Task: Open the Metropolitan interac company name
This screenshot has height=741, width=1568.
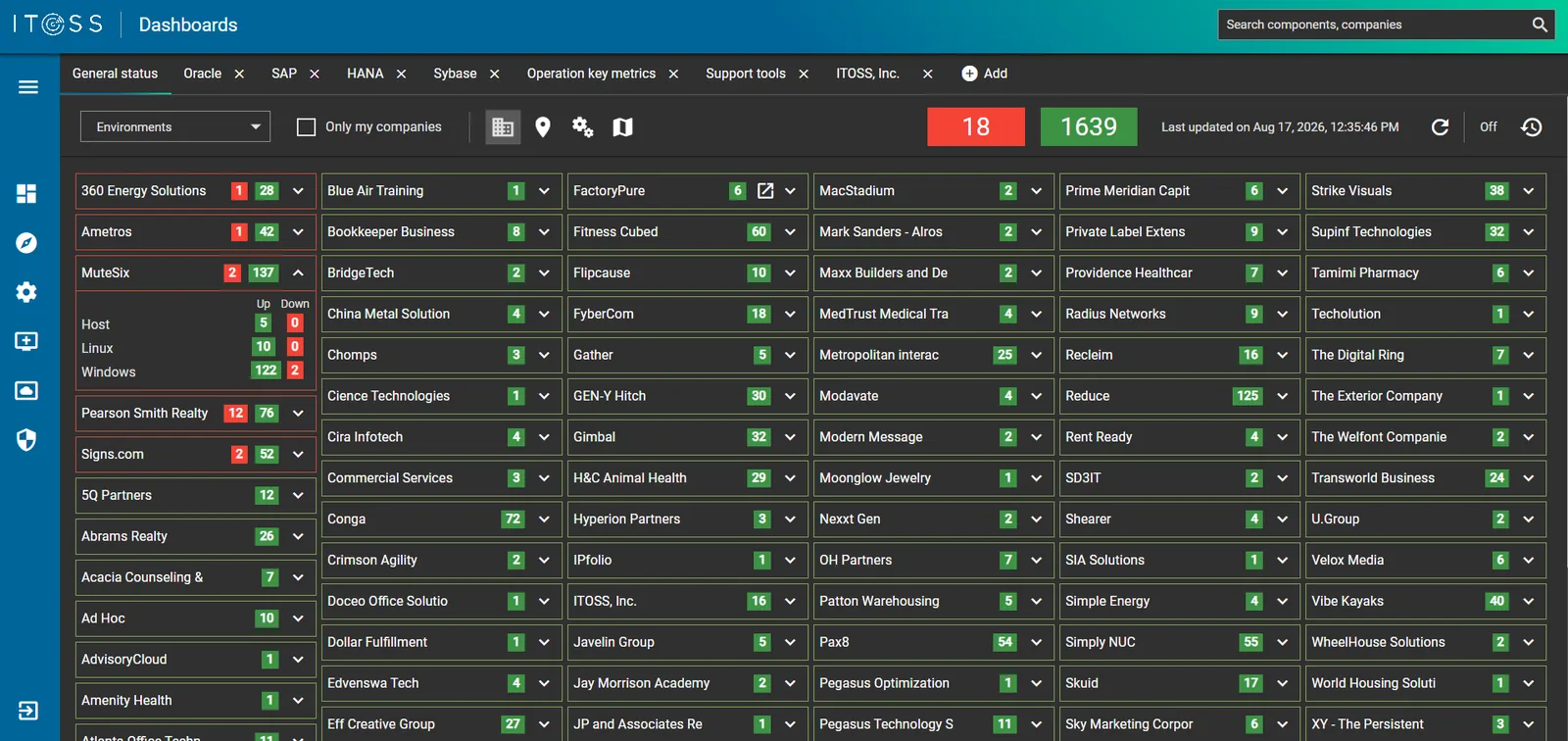Action: [879, 355]
